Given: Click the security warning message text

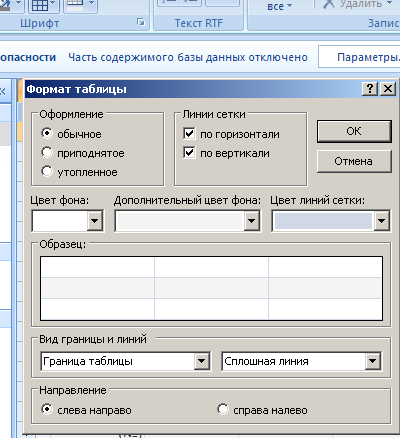Looking at the screenshot, I should (188, 57).
